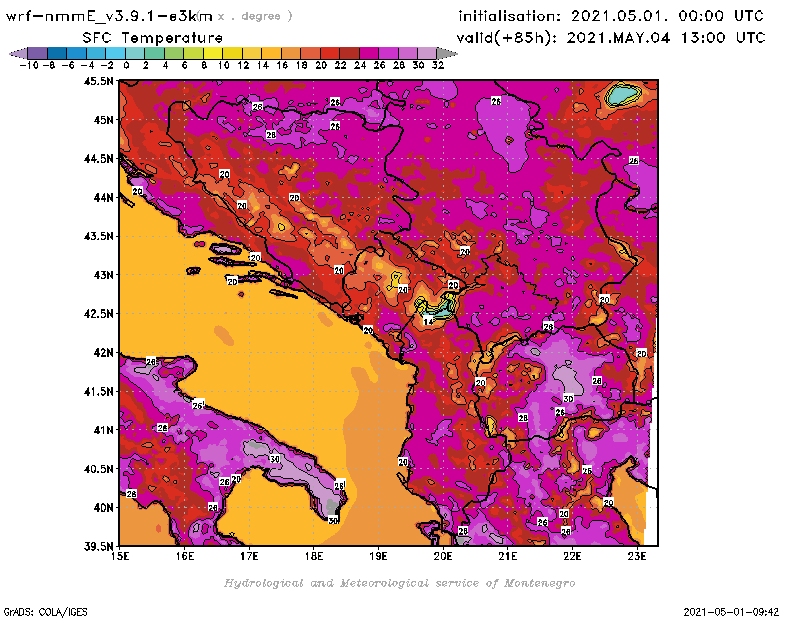Click the '44N' latitude axis label
800x618 pixels.
[x=103, y=197]
